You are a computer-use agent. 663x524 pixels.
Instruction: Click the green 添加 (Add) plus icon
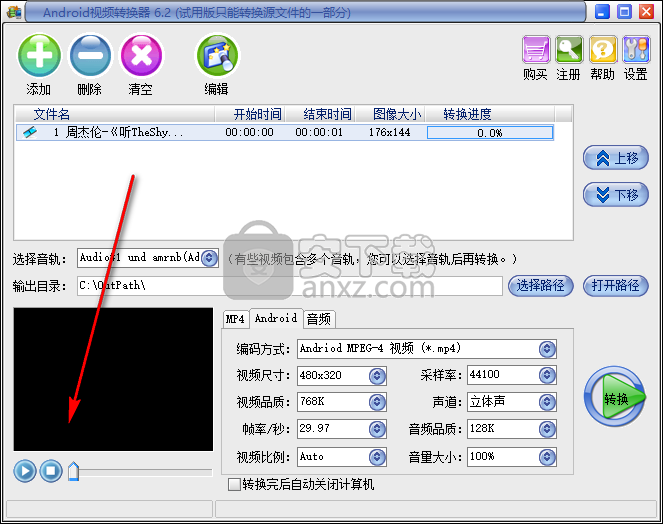[x=39, y=55]
